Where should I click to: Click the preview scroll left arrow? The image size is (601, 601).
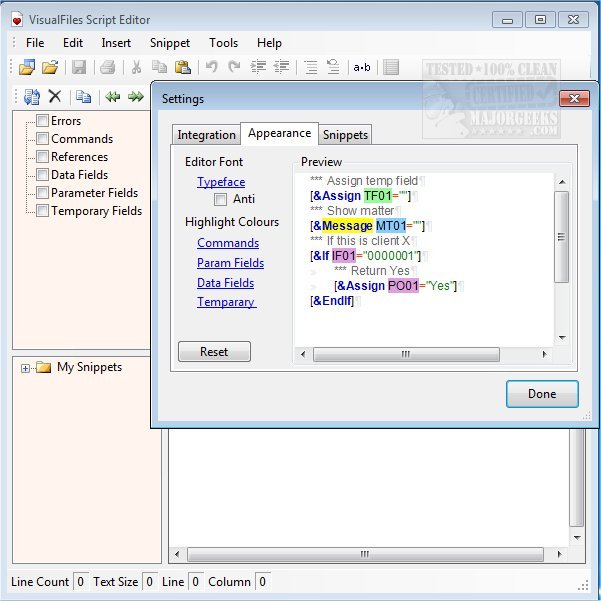(303, 354)
